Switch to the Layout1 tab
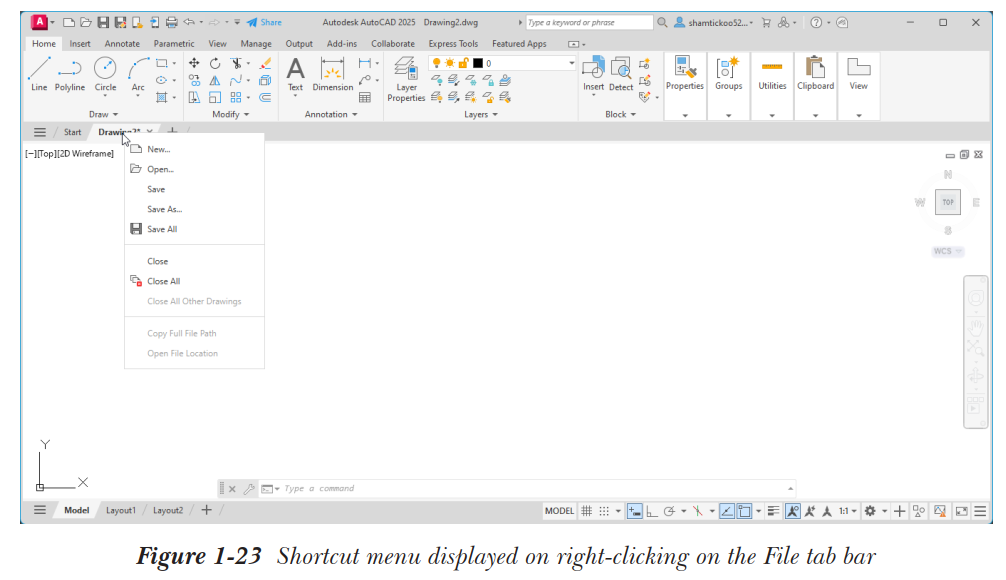The image size is (1006, 580). point(121,511)
